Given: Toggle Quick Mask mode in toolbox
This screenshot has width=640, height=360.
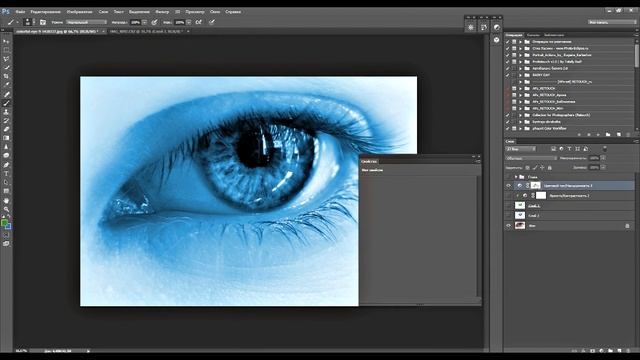Looking at the screenshot, I should [x=6, y=235].
